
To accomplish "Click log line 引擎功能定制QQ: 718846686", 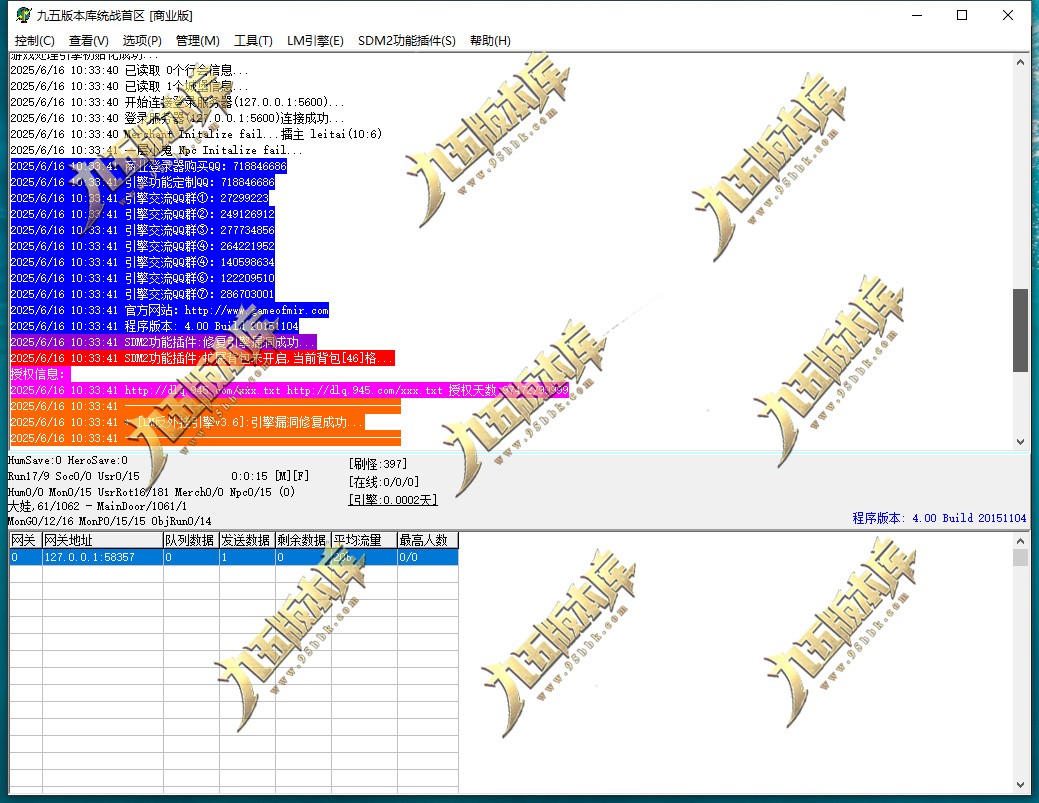I will pyautogui.click(x=142, y=182).
